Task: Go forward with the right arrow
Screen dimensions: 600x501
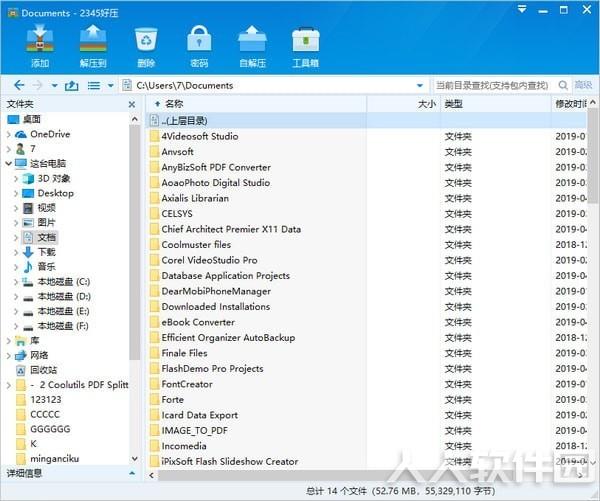Action: tap(37, 85)
